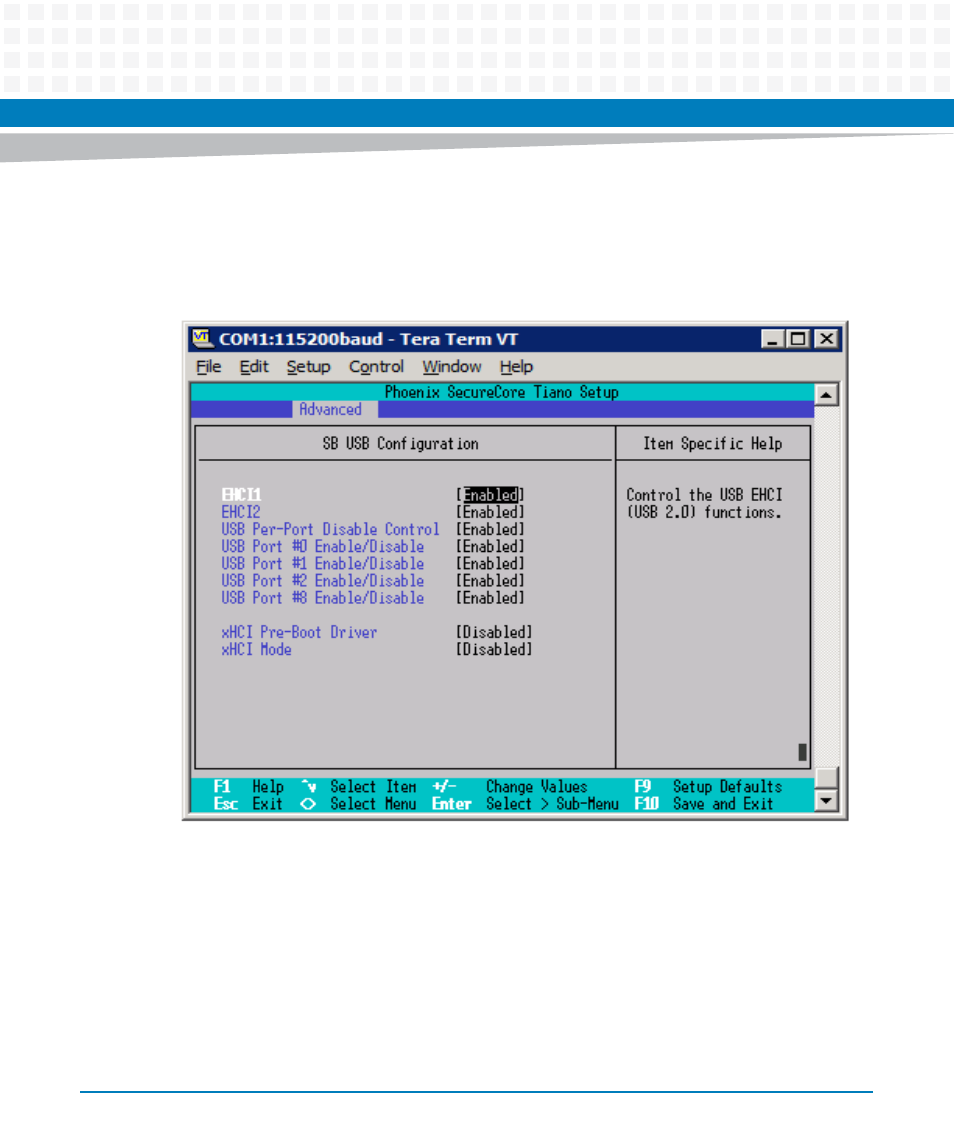This screenshot has width=954, height=1145.
Task: Minimize the Tera Term window
Action: click(773, 339)
